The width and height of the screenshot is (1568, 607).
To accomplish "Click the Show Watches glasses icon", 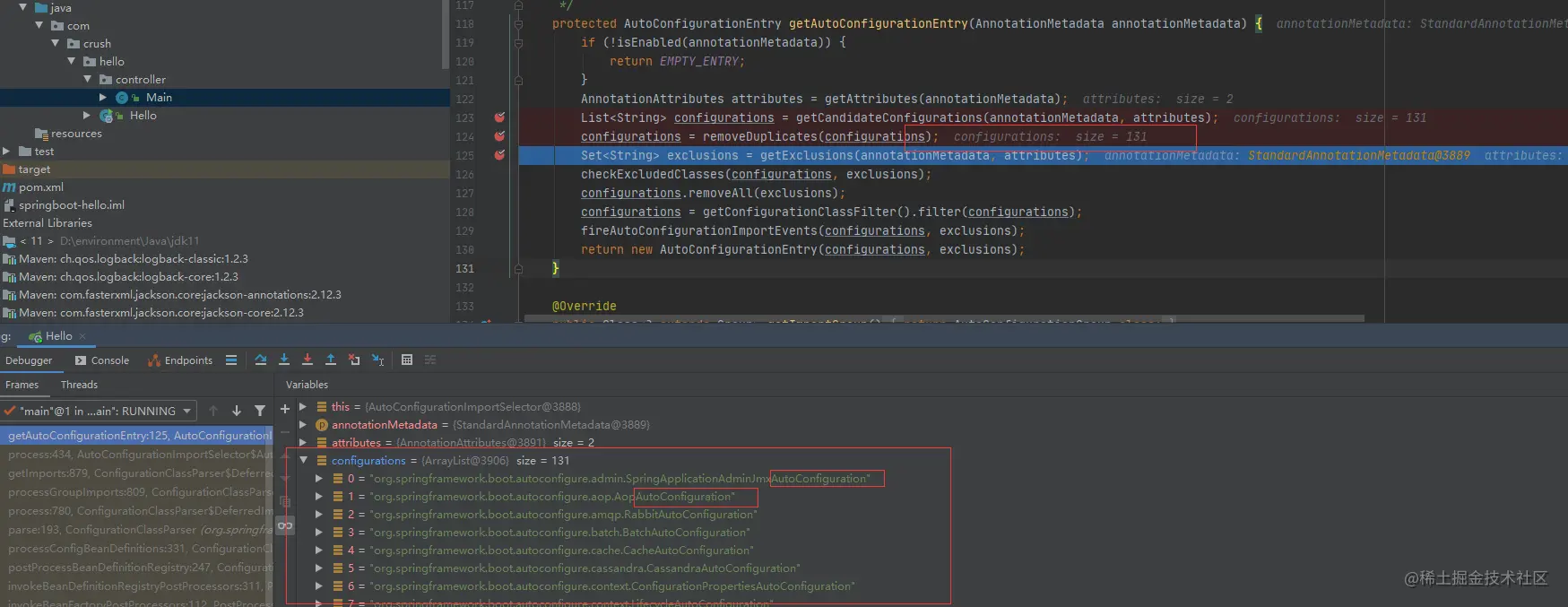I will pos(285,525).
